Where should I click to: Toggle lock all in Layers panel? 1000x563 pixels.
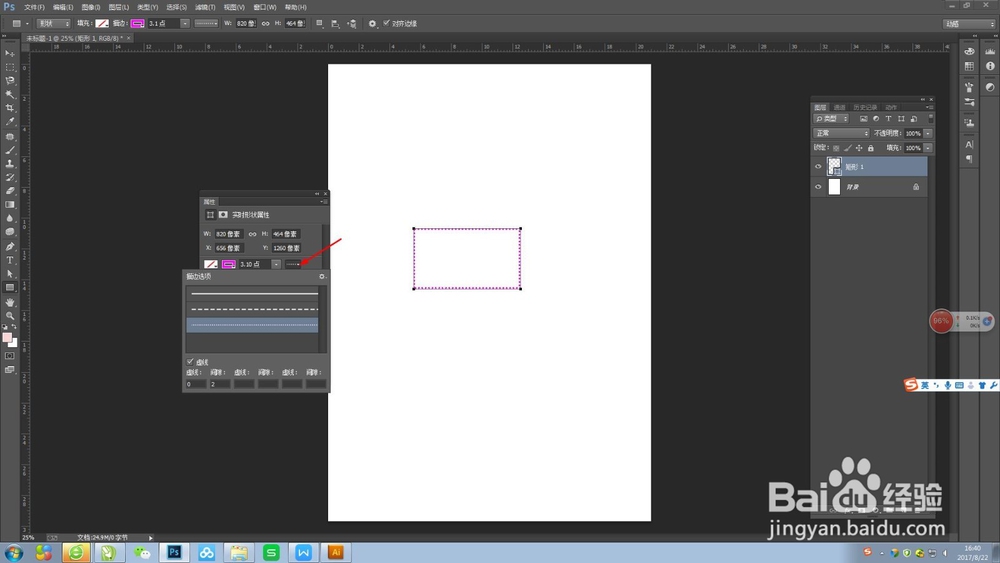(x=871, y=148)
